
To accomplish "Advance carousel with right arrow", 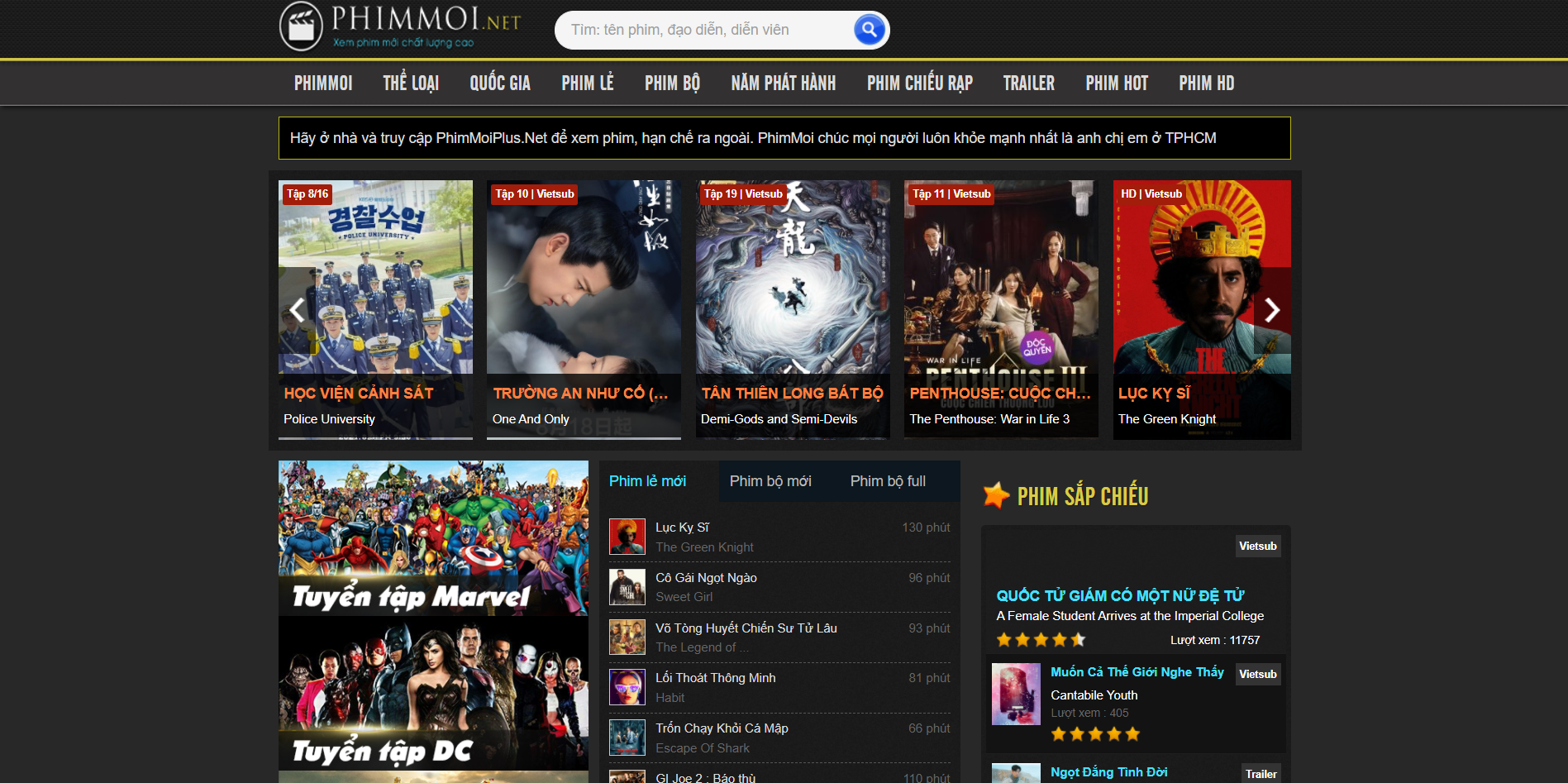I will tap(1271, 310).
